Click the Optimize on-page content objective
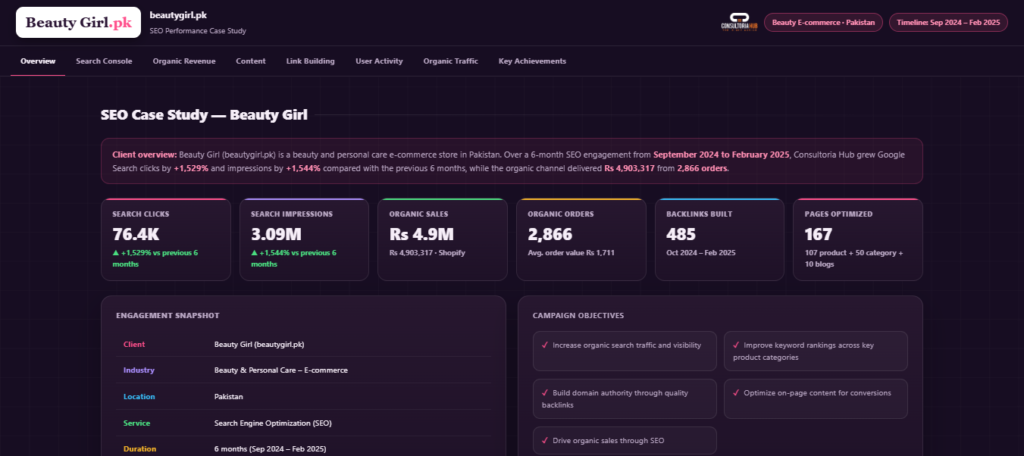Image resolution: width=1024 pixels, height=456 pixels. coord(816,399)
